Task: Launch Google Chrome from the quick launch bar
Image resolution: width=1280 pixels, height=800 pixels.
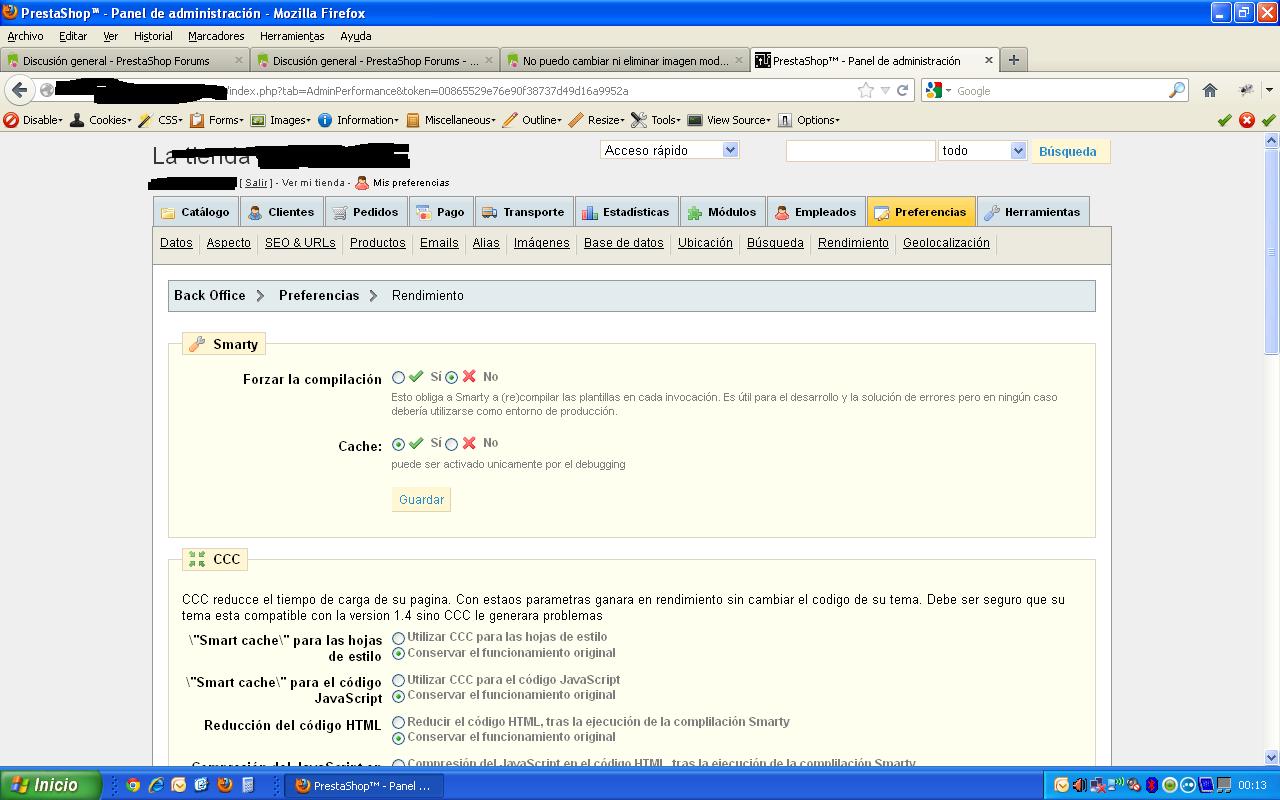Action: [x=132, y=785]
